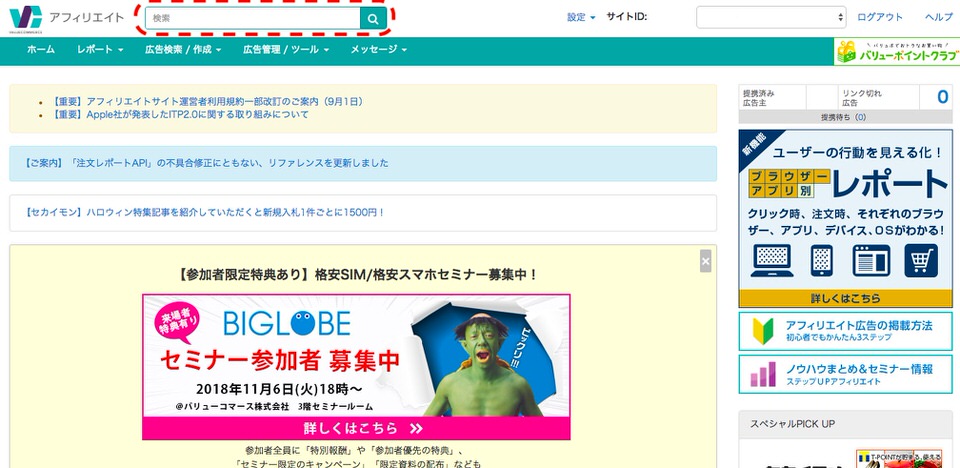
Task: Open the 利用規約一部改訂のご案内 notice link
Action: coord(208,102)
